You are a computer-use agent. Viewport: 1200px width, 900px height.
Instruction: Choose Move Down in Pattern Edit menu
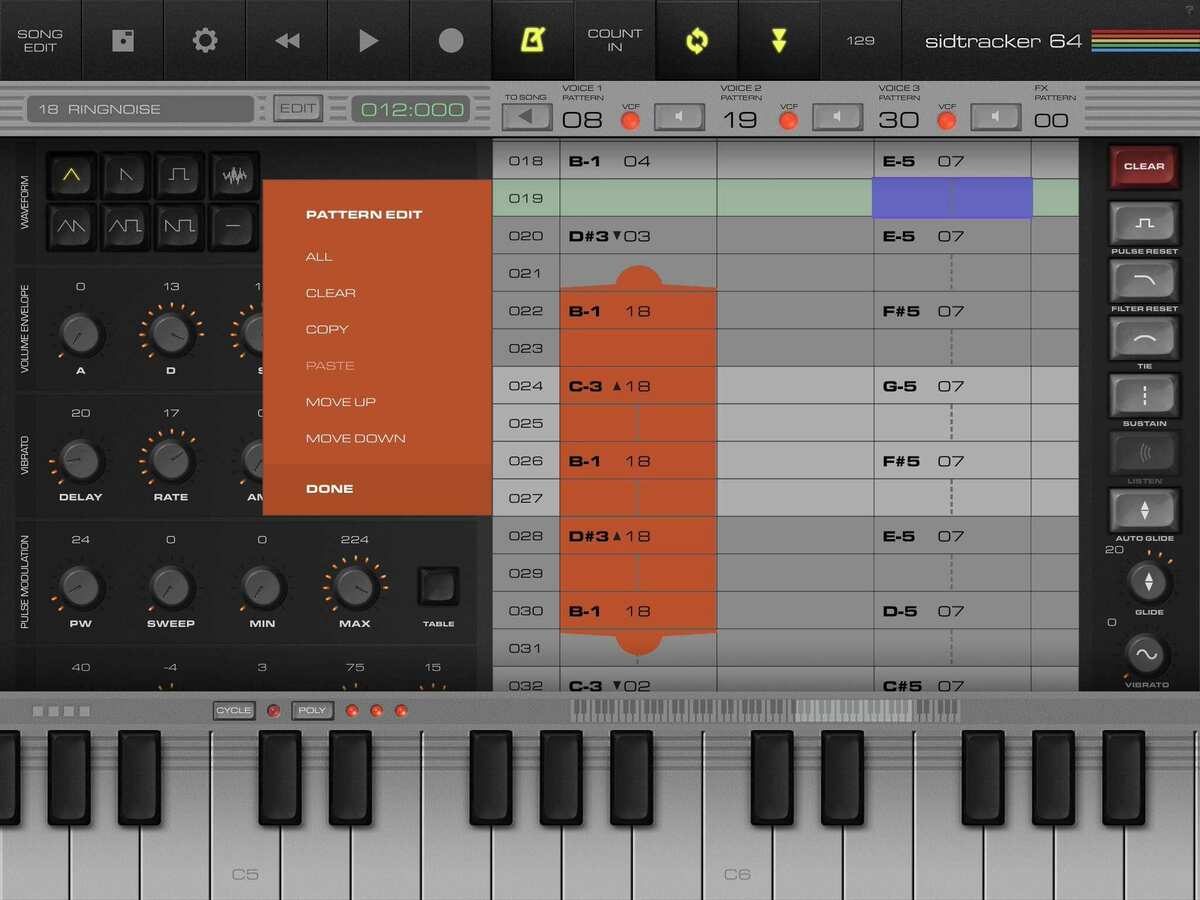tap(355, 438)
